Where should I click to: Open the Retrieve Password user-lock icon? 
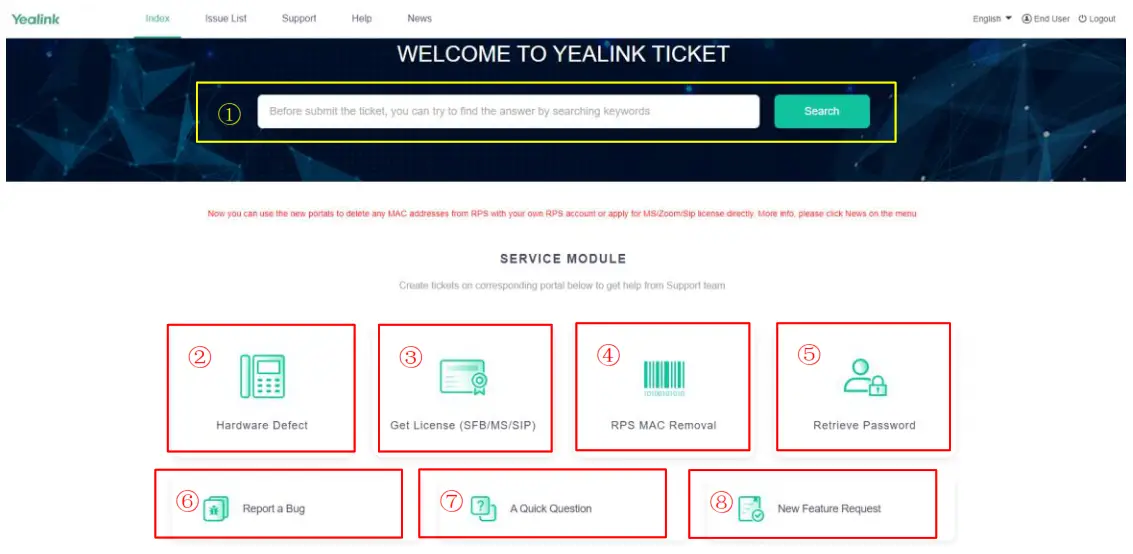tap(865, 377)
